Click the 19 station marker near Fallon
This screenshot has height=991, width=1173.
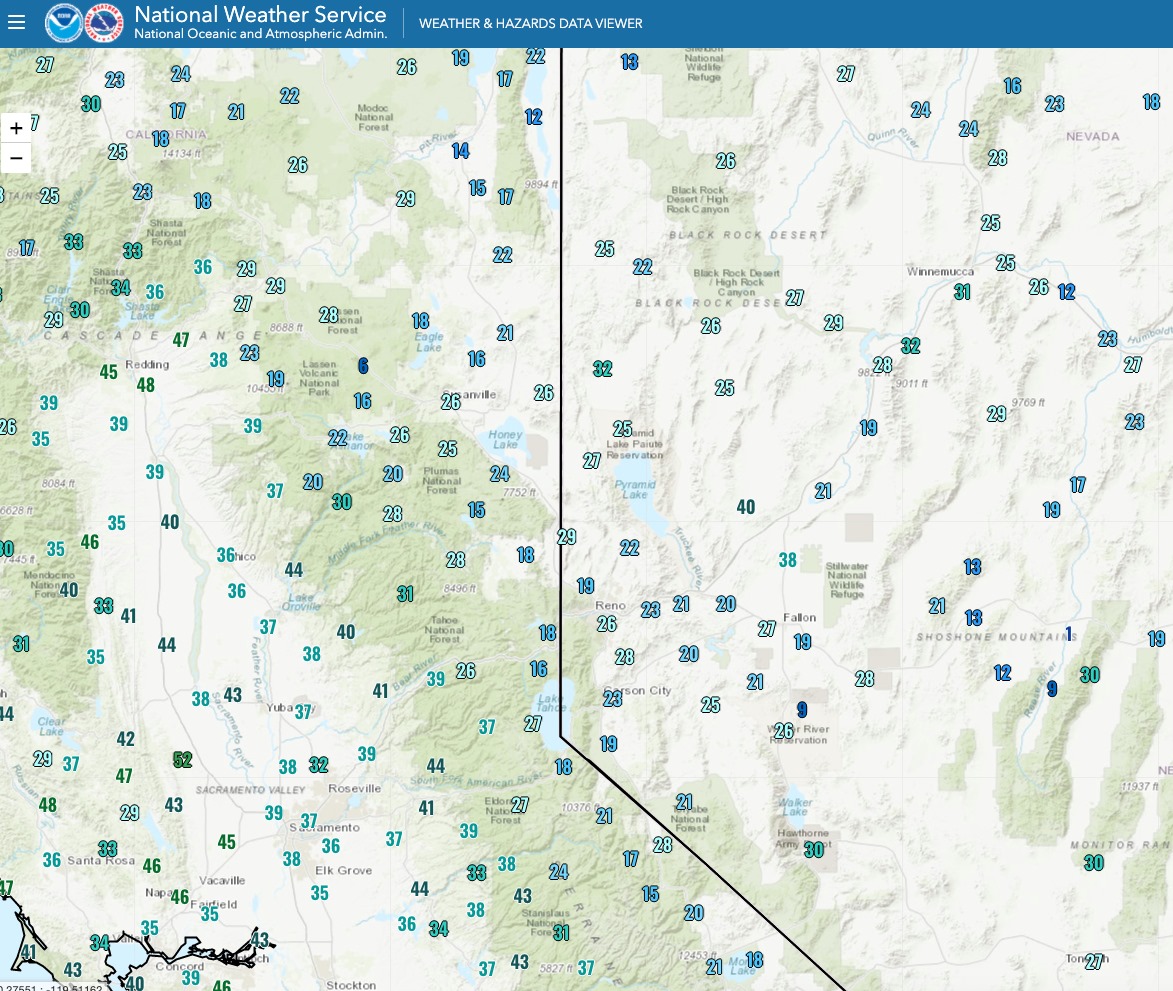(x=802, y=642)
